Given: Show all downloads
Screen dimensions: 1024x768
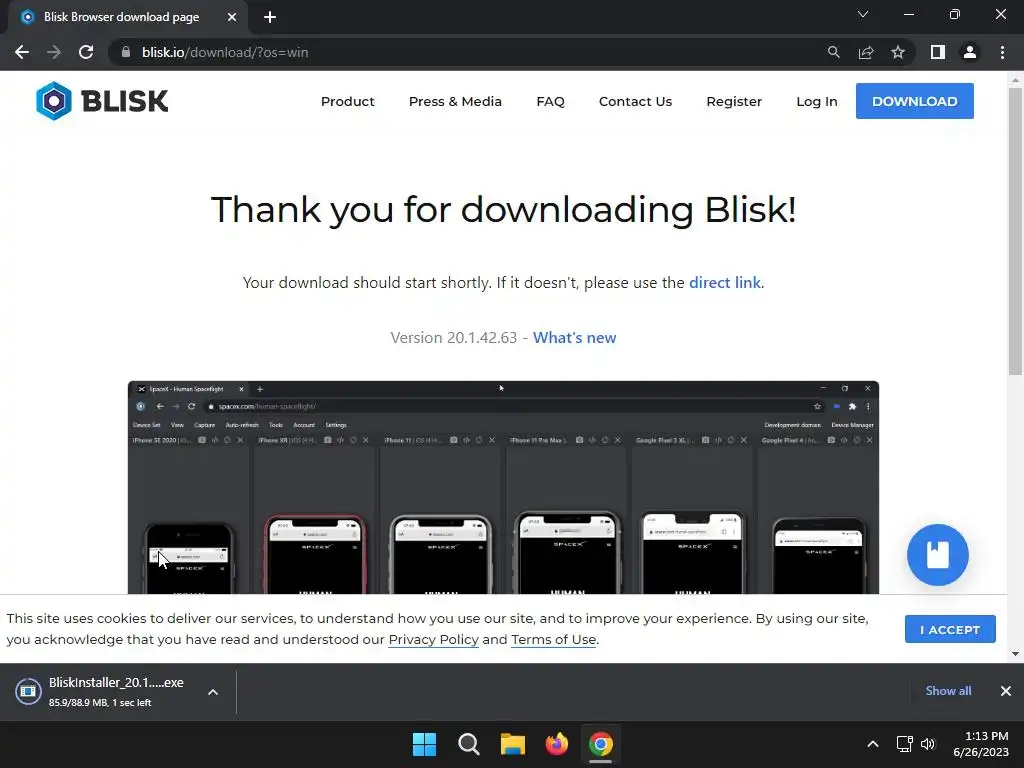Looking at the screenshot, I should 948,691.
